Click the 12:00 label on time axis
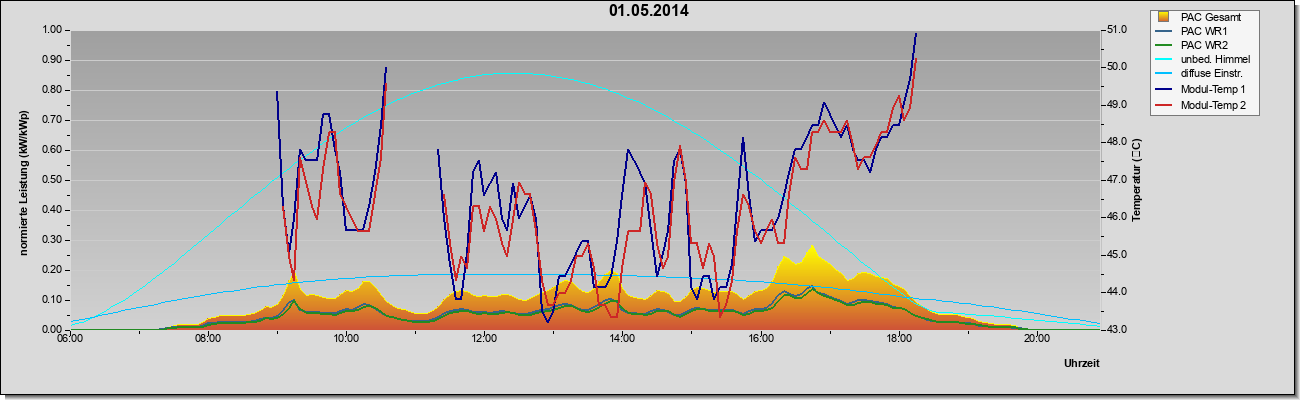 (x=484, y=339)
